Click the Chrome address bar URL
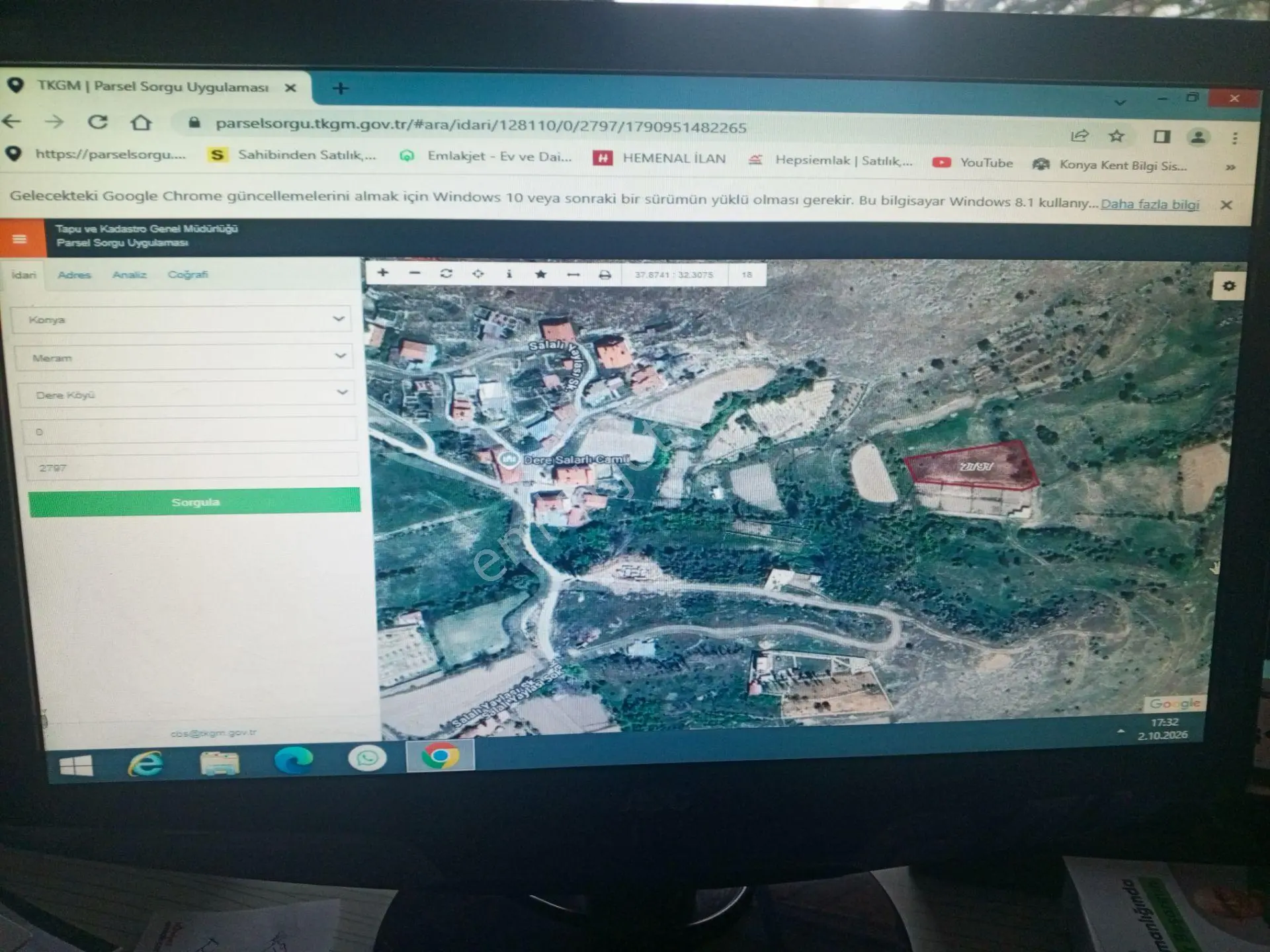The height and width of the screenshot is (952, 1270). (481, 126)
